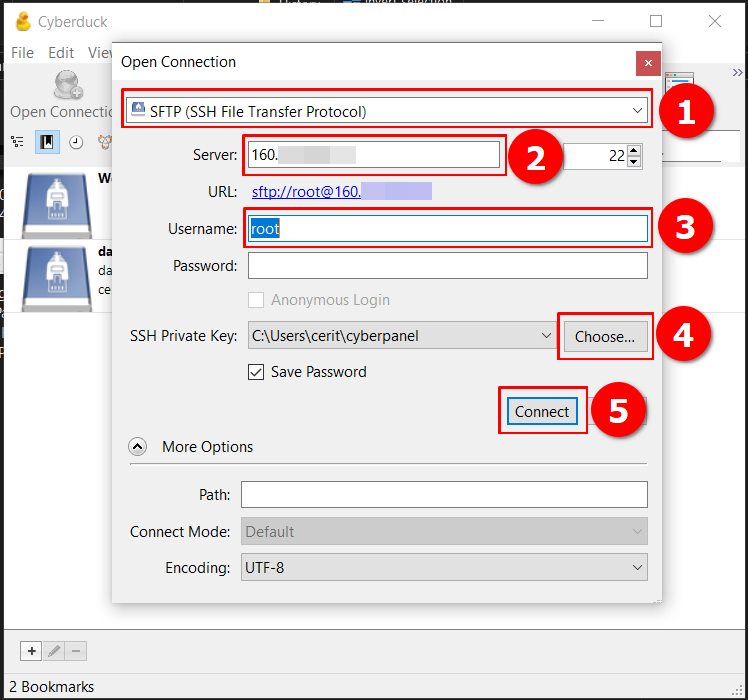The height and width of the screenshot is (700, 748).
Task: Uncheck the Save Password checkbox
Action: tap(256, 372)
